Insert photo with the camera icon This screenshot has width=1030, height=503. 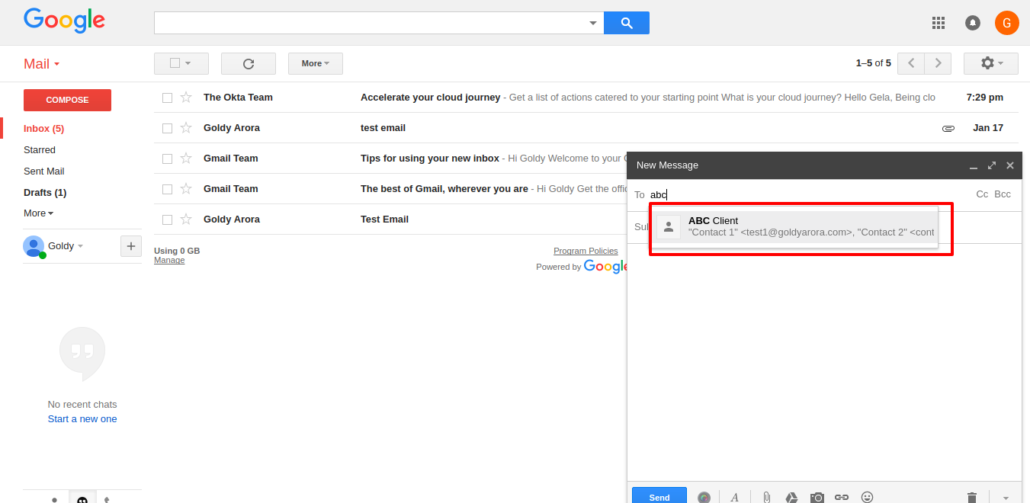pyautogui.click(x=817, y=498)
